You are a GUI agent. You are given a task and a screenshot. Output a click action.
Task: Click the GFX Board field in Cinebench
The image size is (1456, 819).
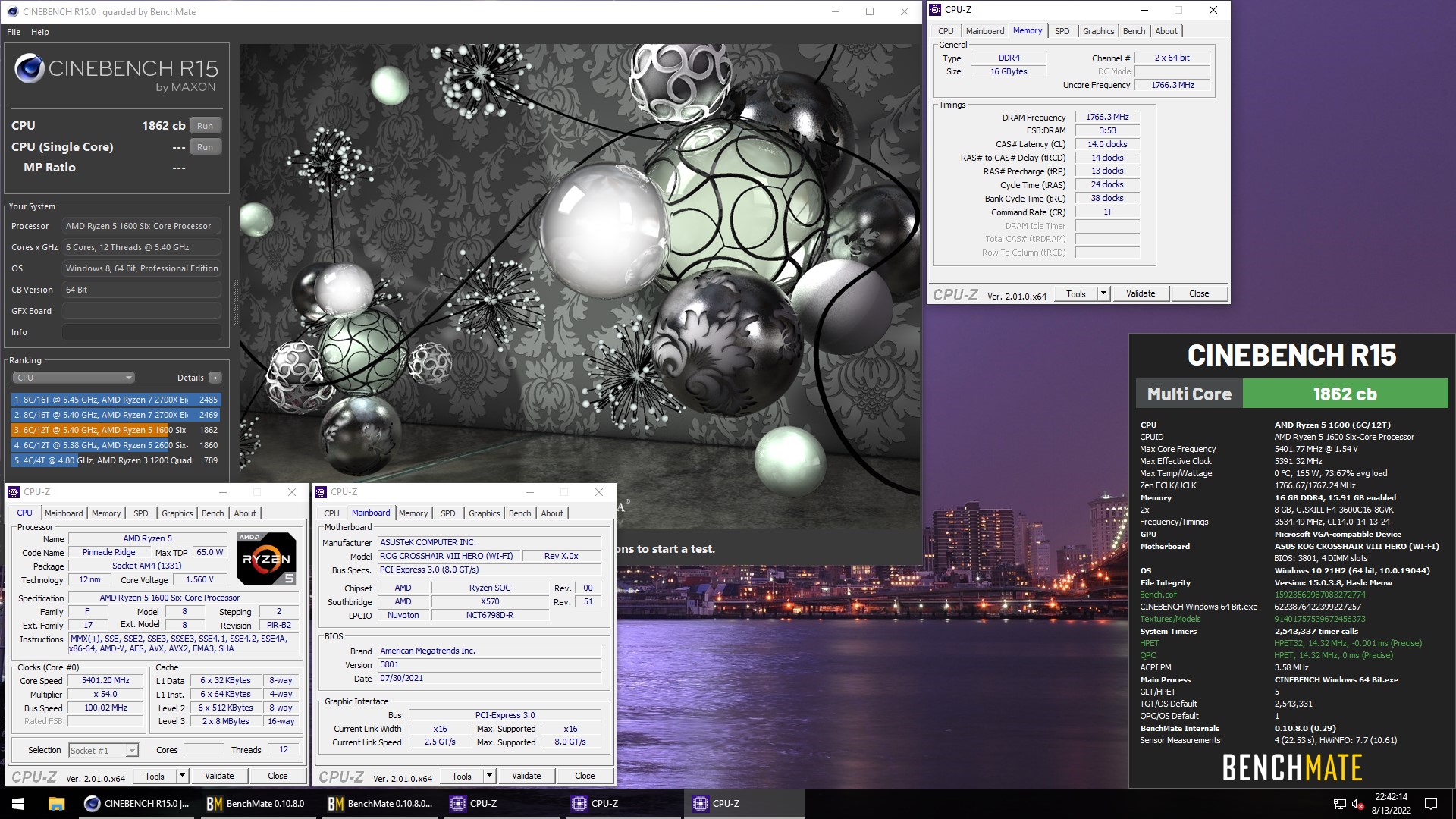click(142, 311)
